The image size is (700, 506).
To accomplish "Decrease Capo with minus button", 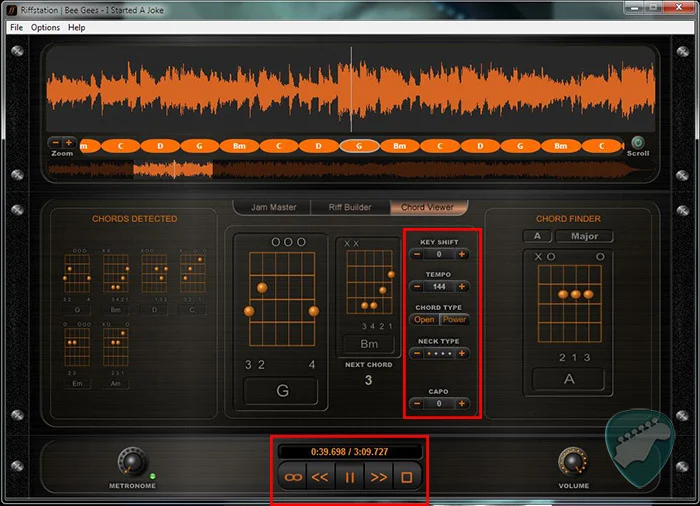I will [417, 404].
